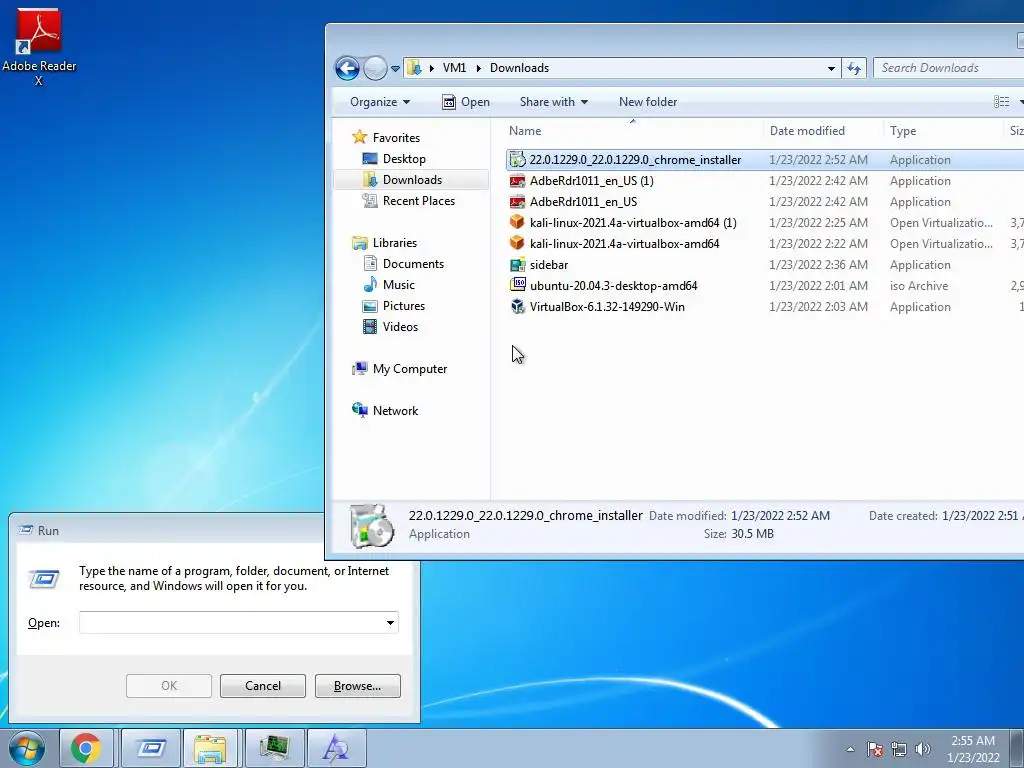This screenshot has height=768, width=1024.
Task: Click the Explorer forward arrow button
Action: point(375,68)
